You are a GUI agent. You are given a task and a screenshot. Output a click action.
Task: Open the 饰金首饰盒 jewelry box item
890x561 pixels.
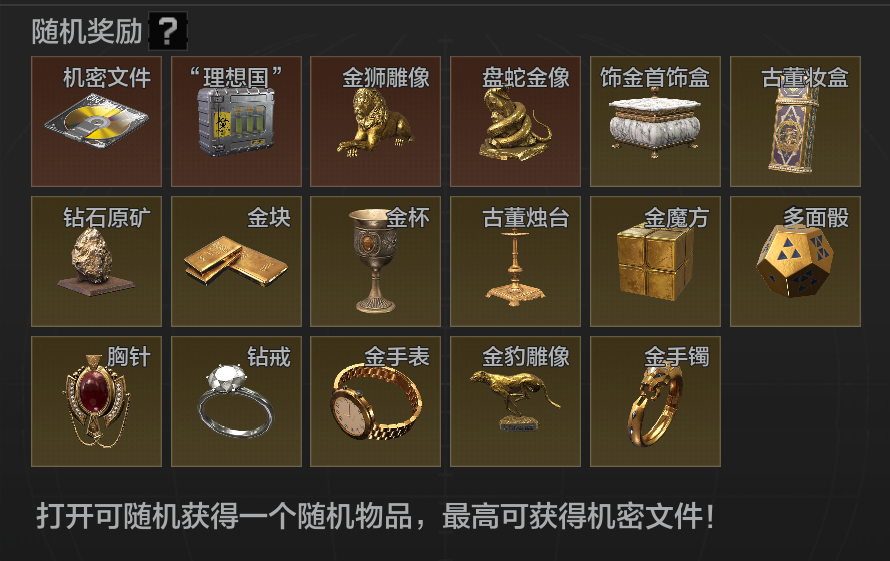pos(656,122)
